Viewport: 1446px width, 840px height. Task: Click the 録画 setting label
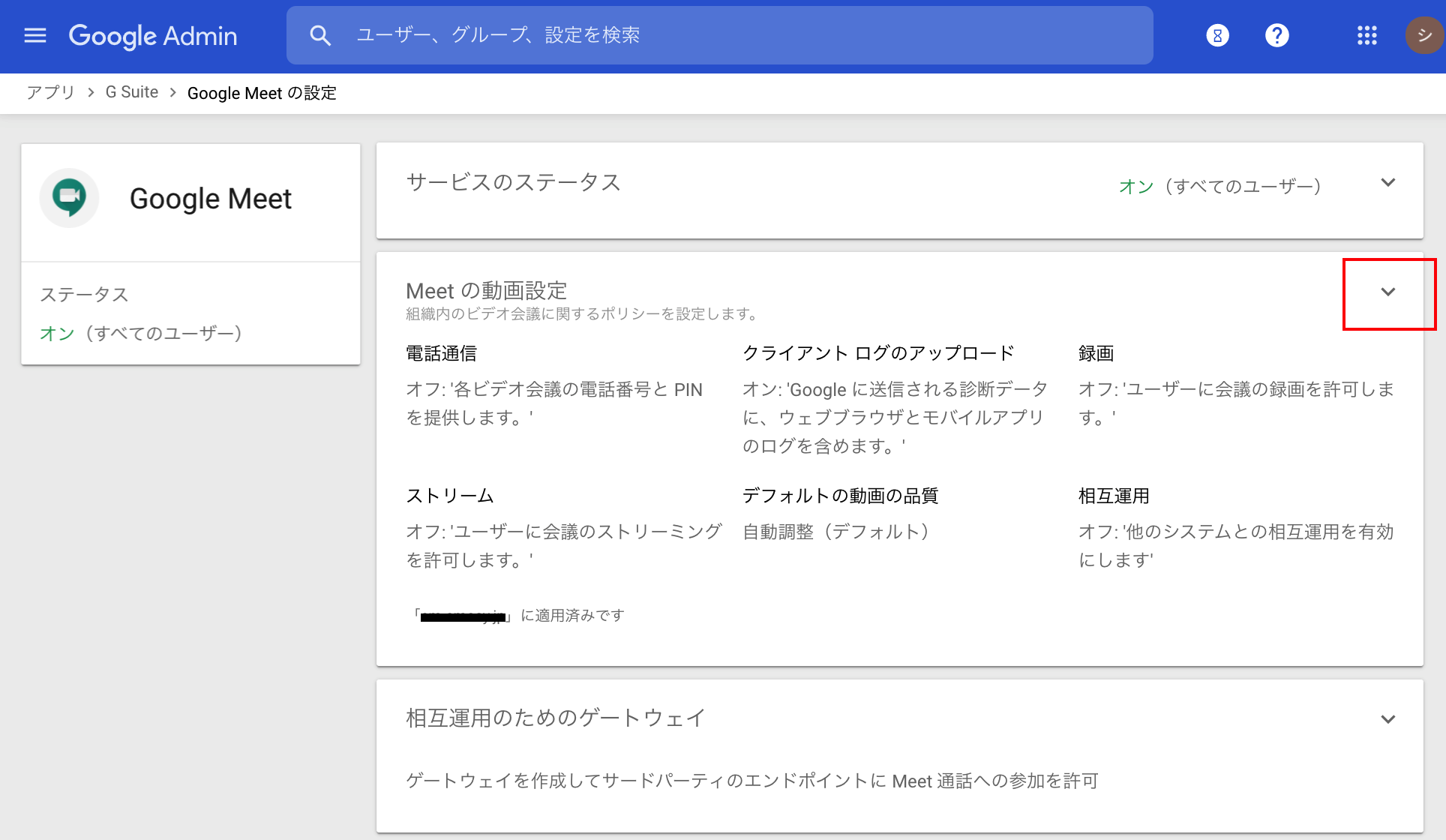(x=1096, y=353)
